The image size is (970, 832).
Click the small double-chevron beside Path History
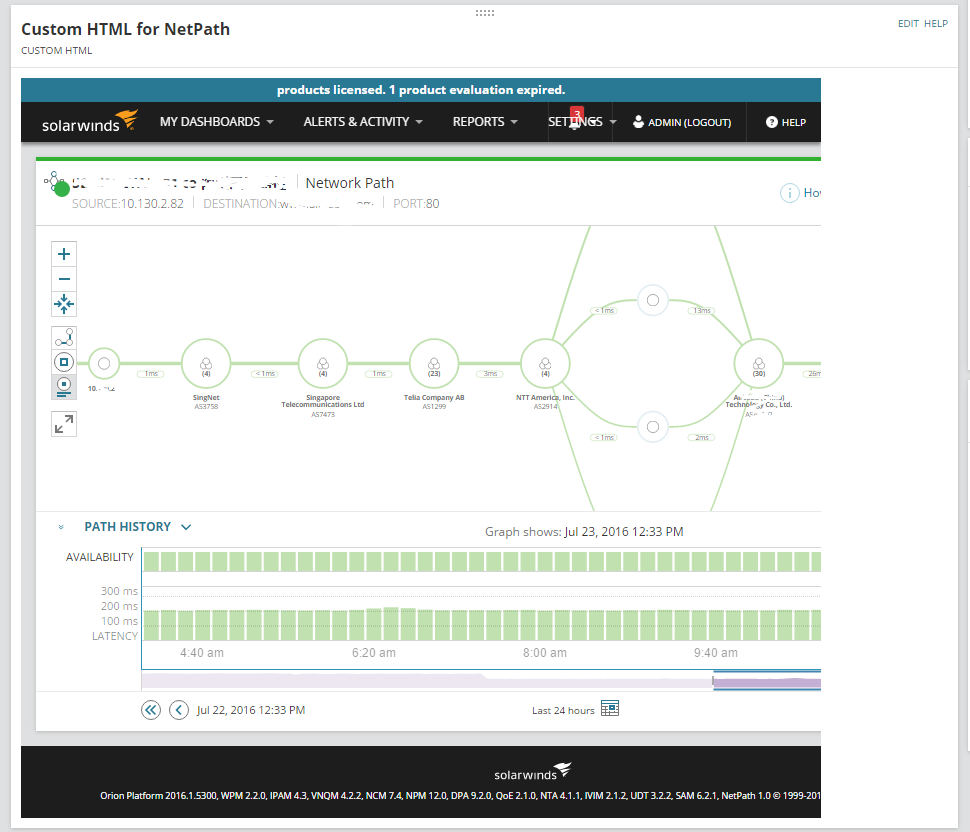pyautogui.click(x=61, y=527)
